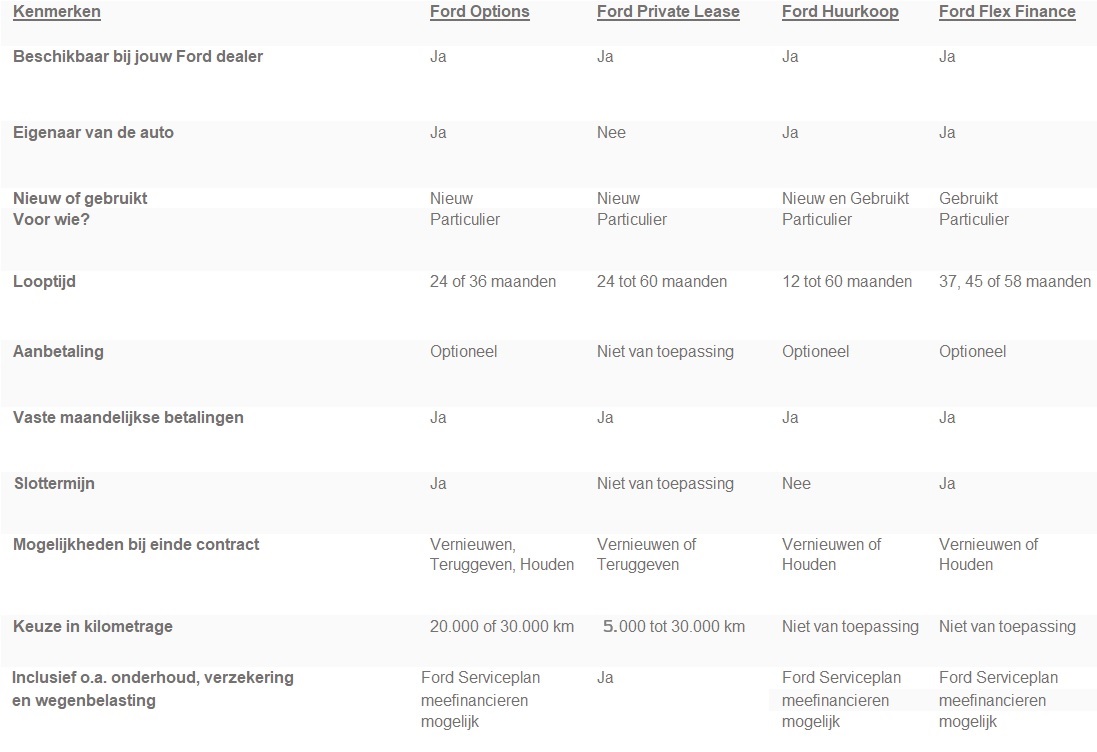Click the '24 of 36 maanden' cell
The image size is (1097, 752).
pos(493,282)
